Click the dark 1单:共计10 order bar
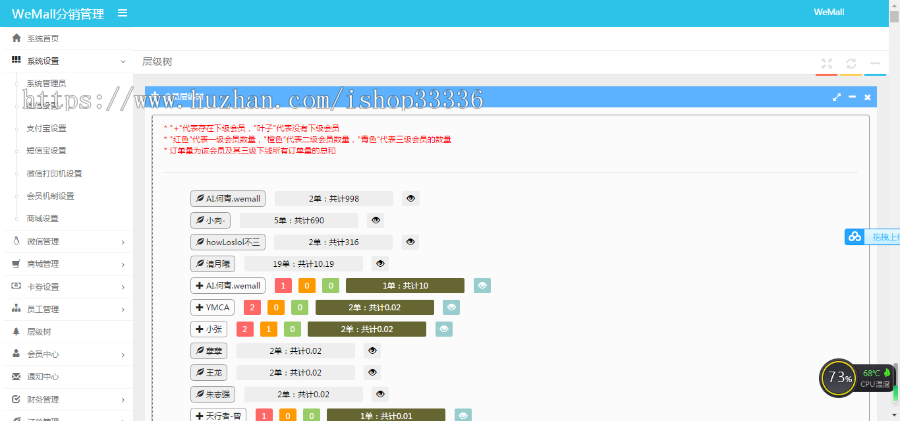 [405, 285]
